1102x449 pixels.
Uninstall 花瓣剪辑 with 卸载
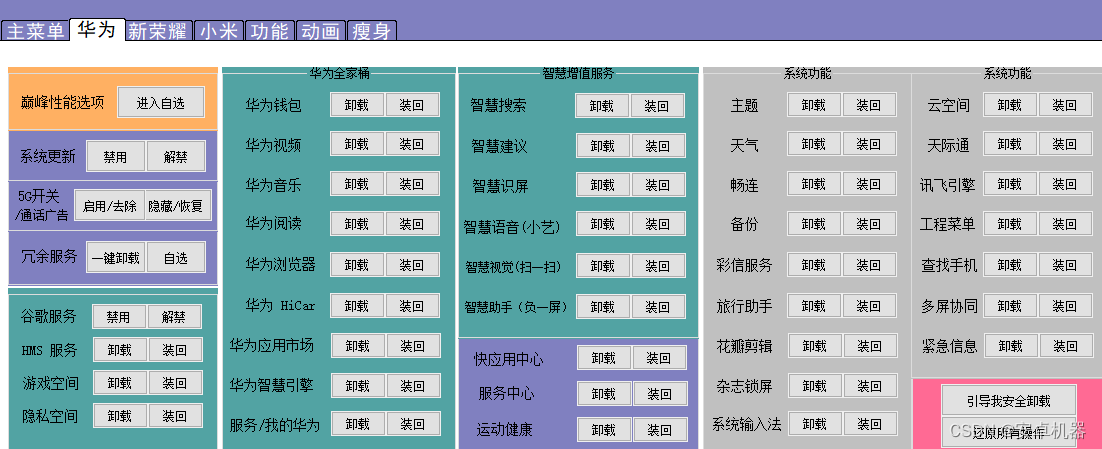click(815, 346)
